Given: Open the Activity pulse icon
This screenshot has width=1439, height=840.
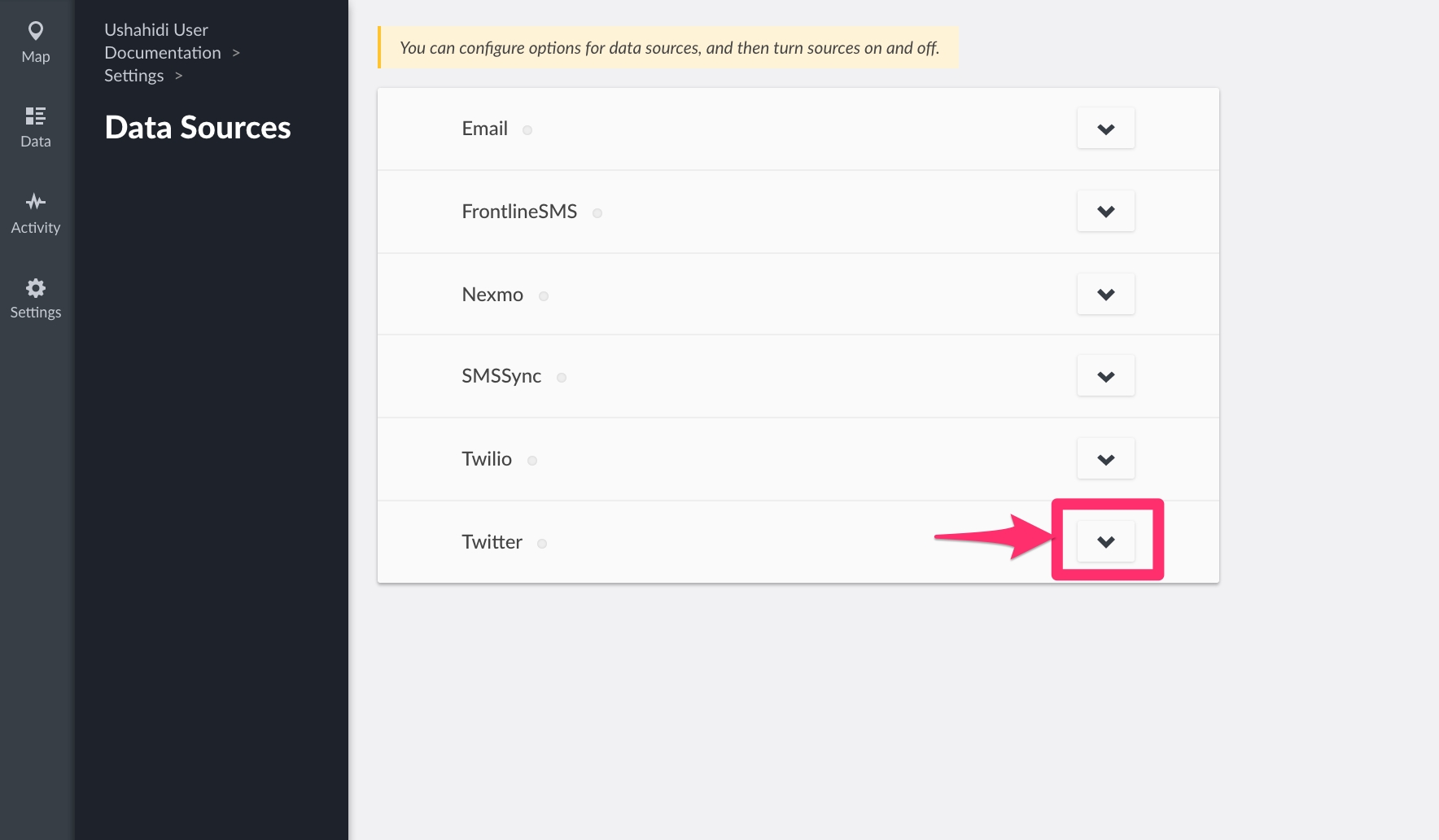Looking at the screenshot, I should tap(36, 202).
